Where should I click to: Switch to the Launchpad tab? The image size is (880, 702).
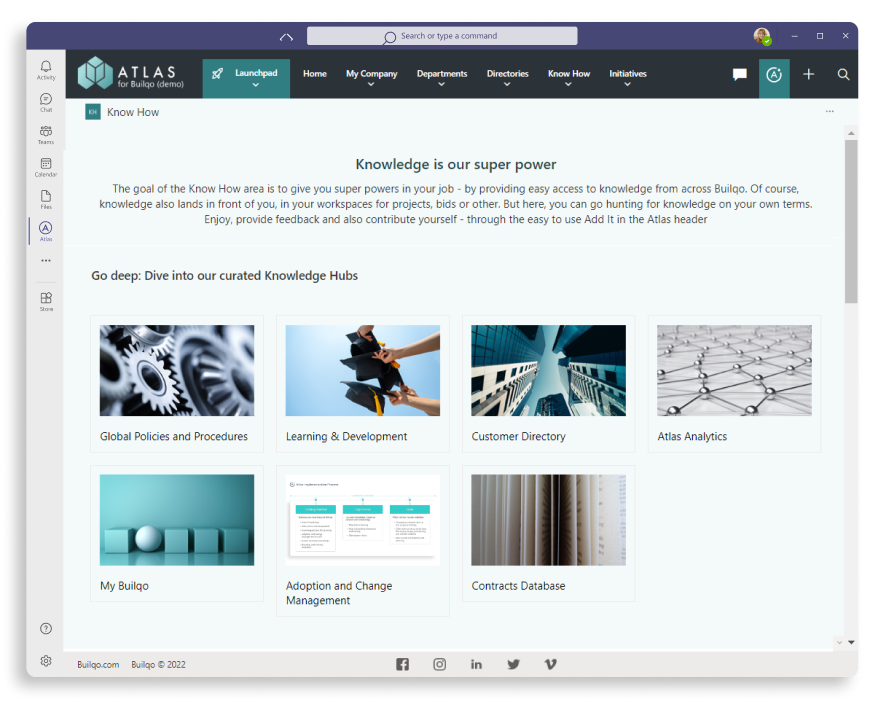point(247,72)
